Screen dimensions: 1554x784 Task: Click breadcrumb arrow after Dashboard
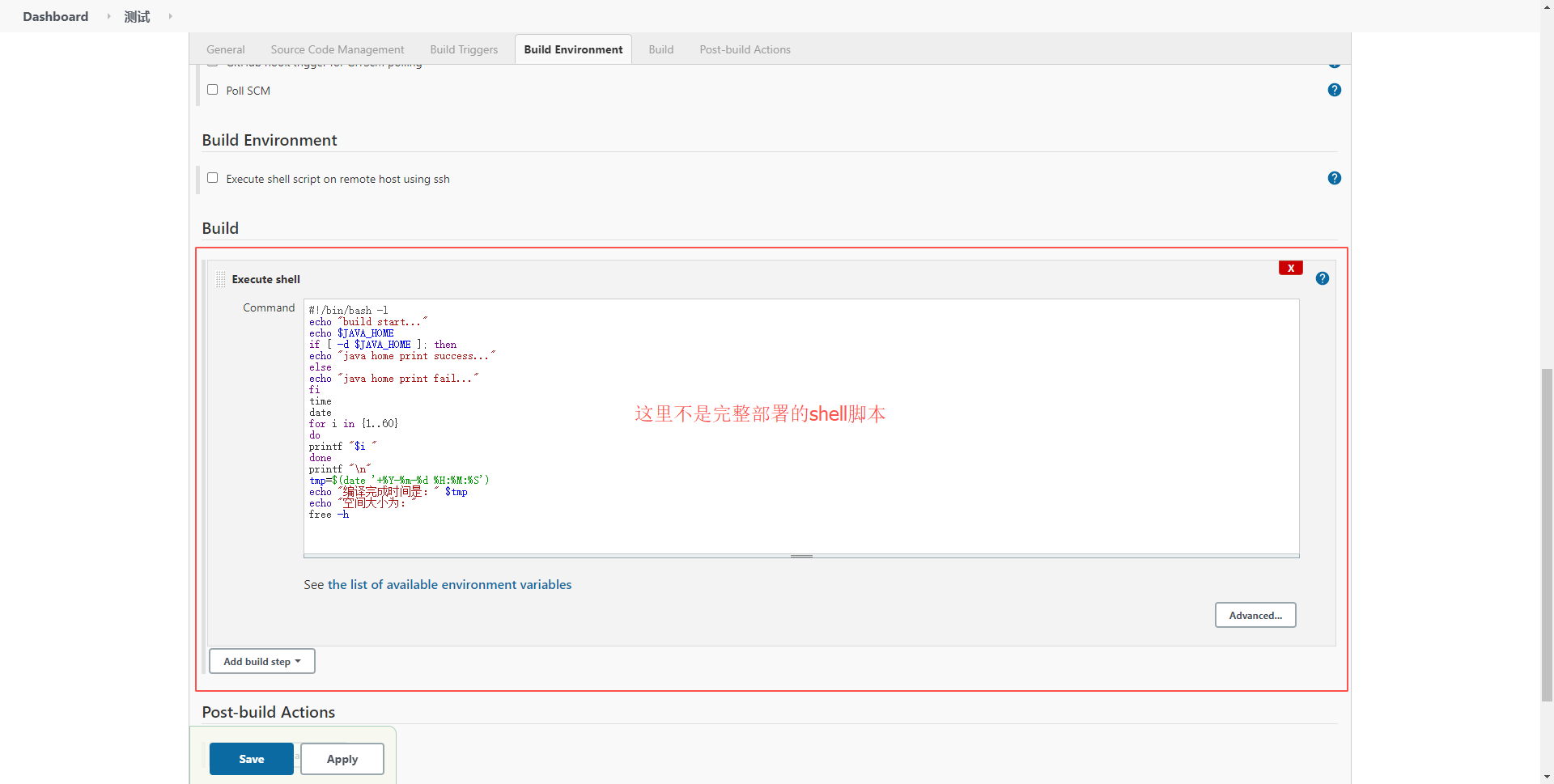108,16
